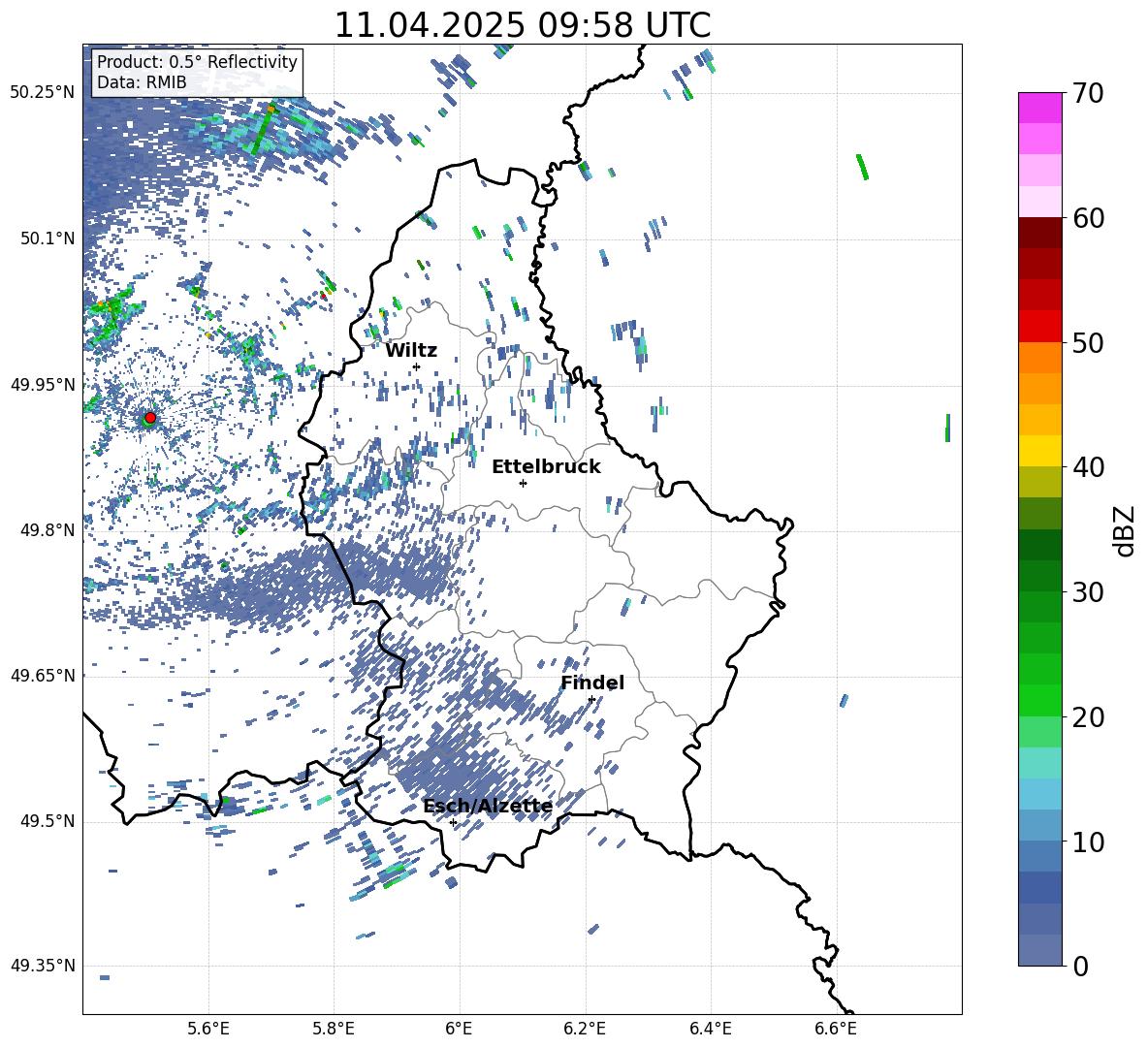Click the title 11.04.2025 09:58 UTC
Viewport: 1148px width, 1048px height.
(x=523, y=25)
